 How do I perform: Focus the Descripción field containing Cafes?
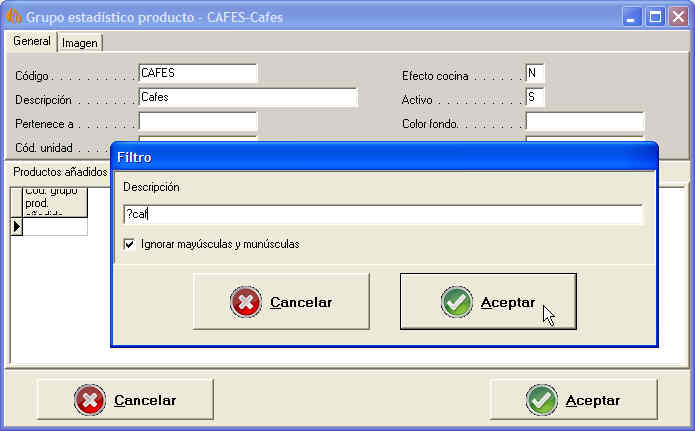[x=247, y=97]
